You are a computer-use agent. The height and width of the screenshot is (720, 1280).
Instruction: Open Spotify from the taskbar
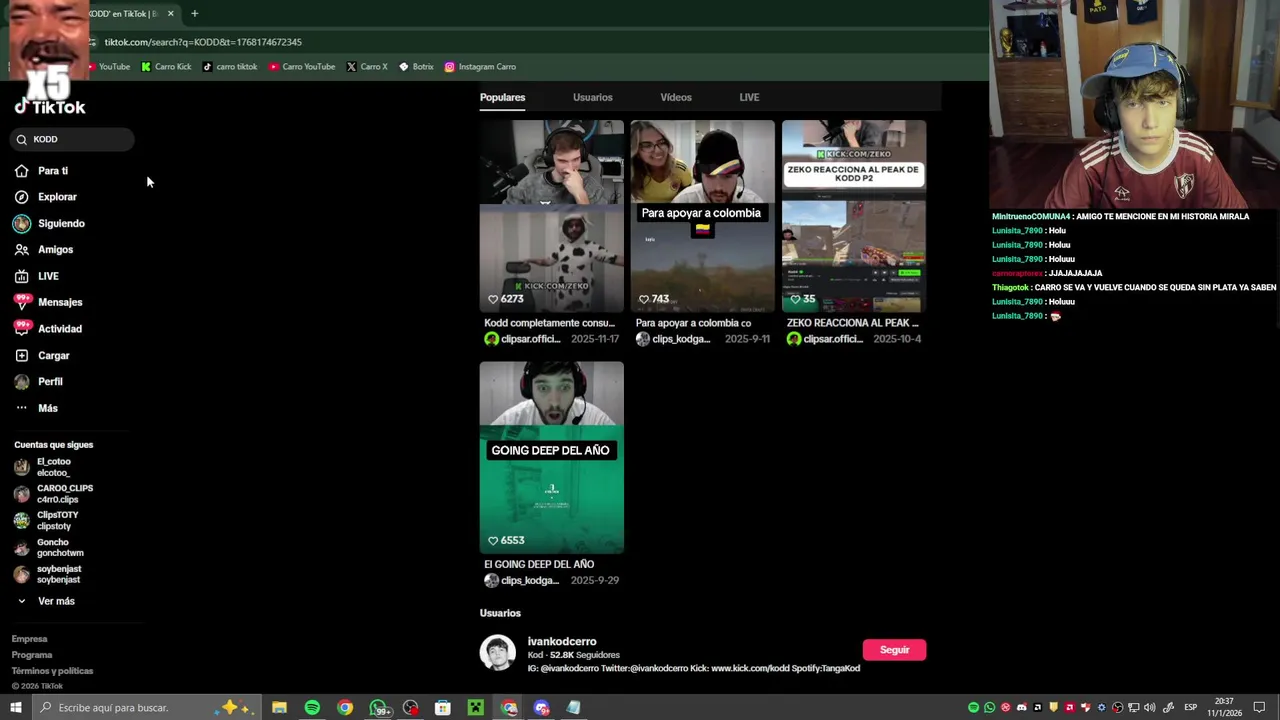(312, 708)
